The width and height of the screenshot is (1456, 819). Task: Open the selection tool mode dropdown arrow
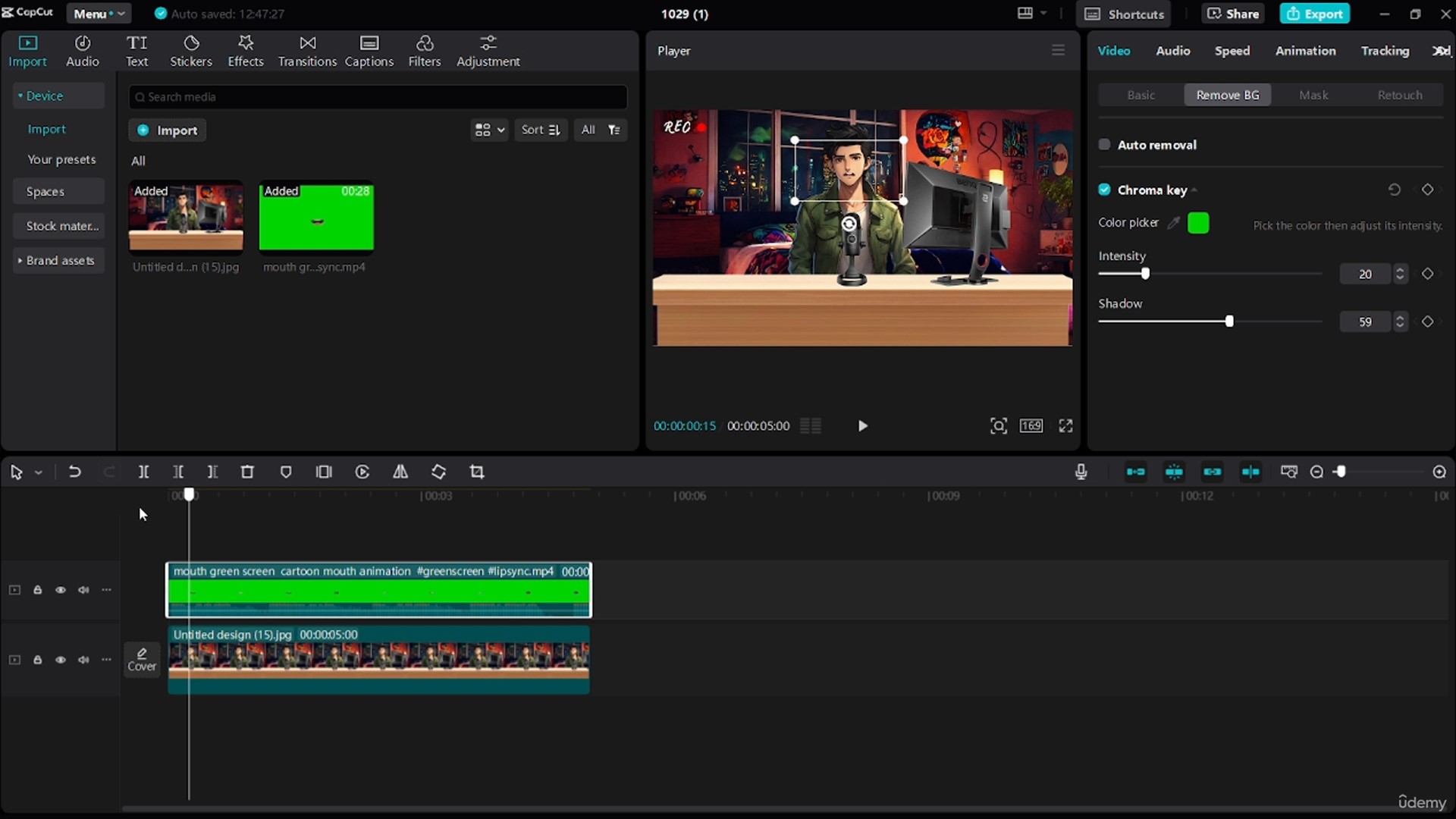tap(39, 472)
